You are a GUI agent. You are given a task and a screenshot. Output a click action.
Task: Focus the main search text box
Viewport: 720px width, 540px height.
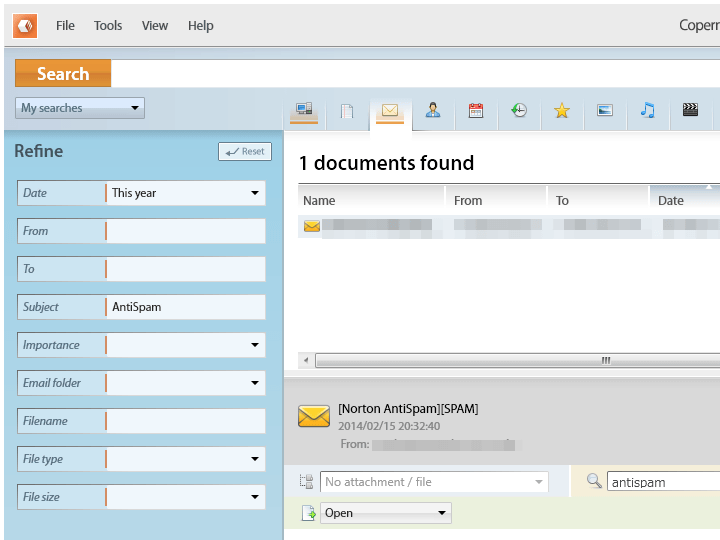pos(415,73)
